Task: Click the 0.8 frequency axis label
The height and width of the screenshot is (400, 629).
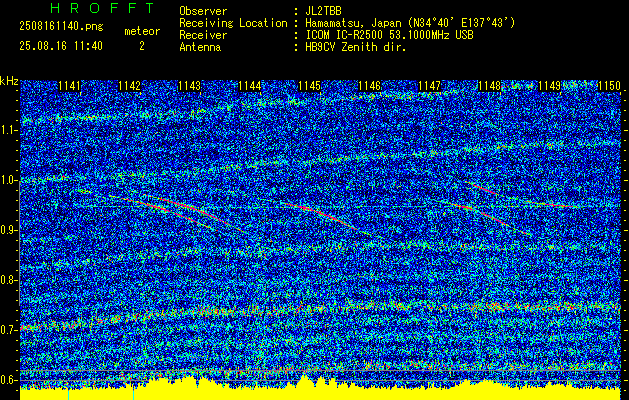Action: pyautogui.click(x=9, y=280)
